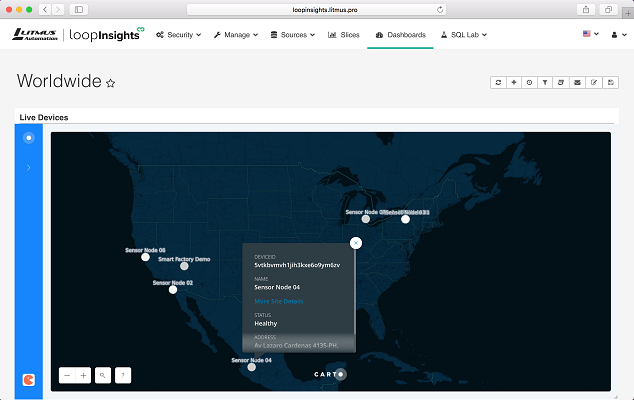This screenshot has height=400, width=634.
Task: Click the email envelope icon
Action: pyautogui.click(x=578, y=83)
